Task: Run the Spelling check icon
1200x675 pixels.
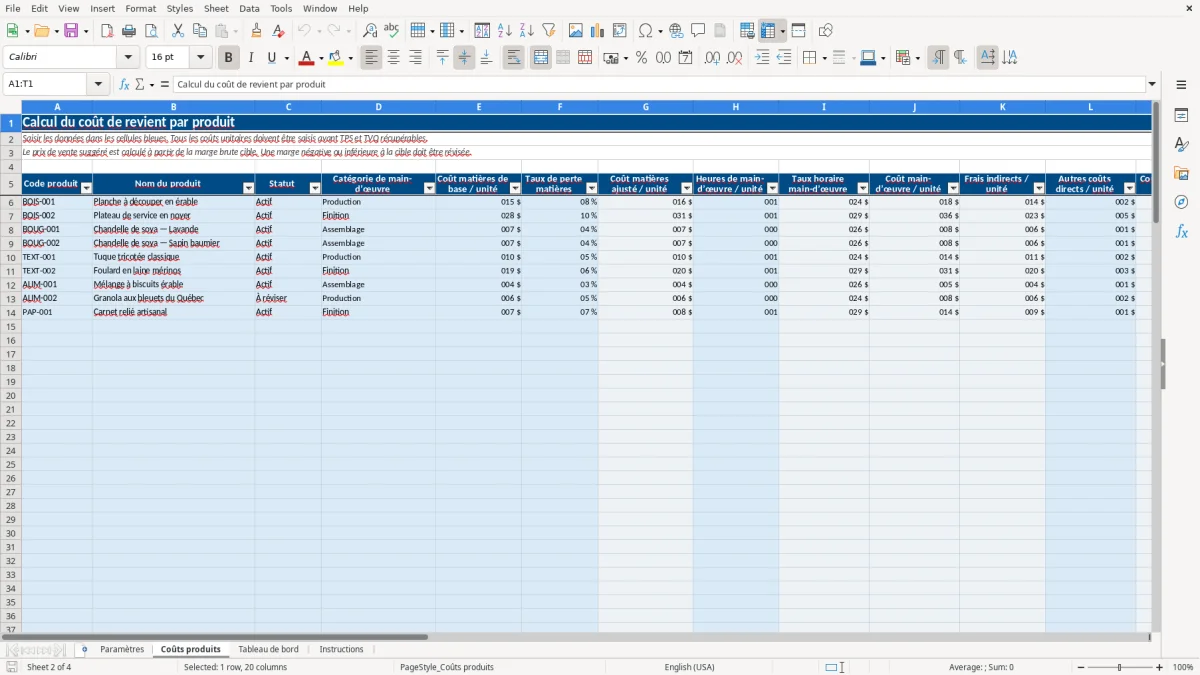Action: [x=392, y=31]
